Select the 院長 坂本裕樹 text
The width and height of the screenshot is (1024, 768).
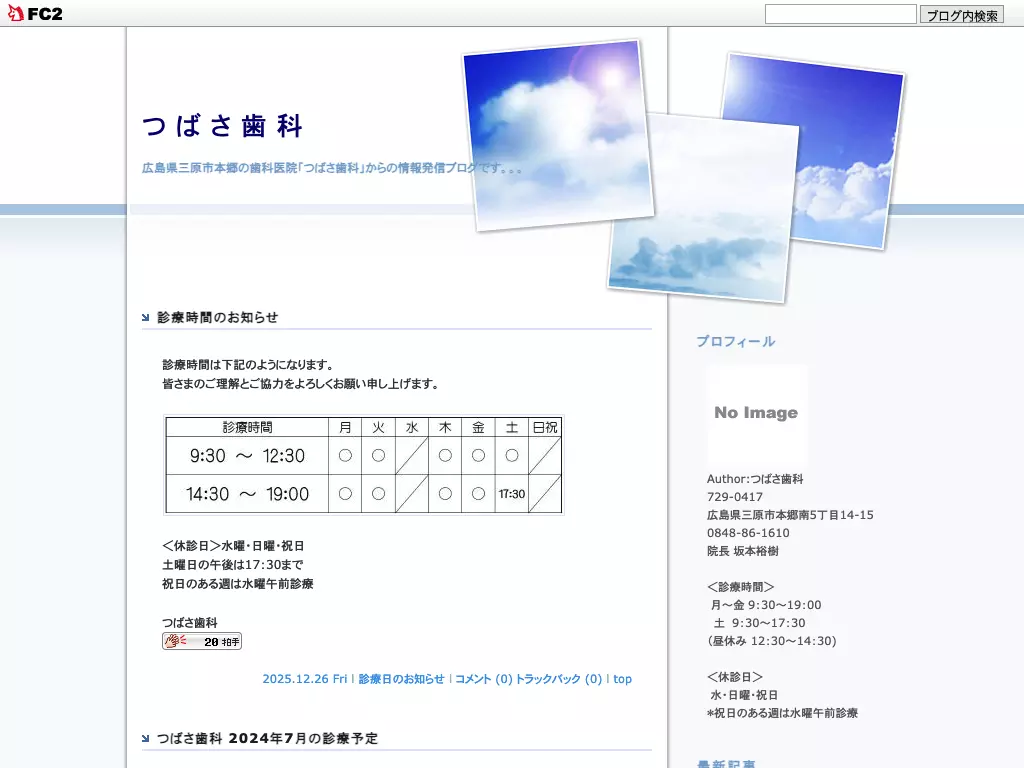click(x=743, y=551)
